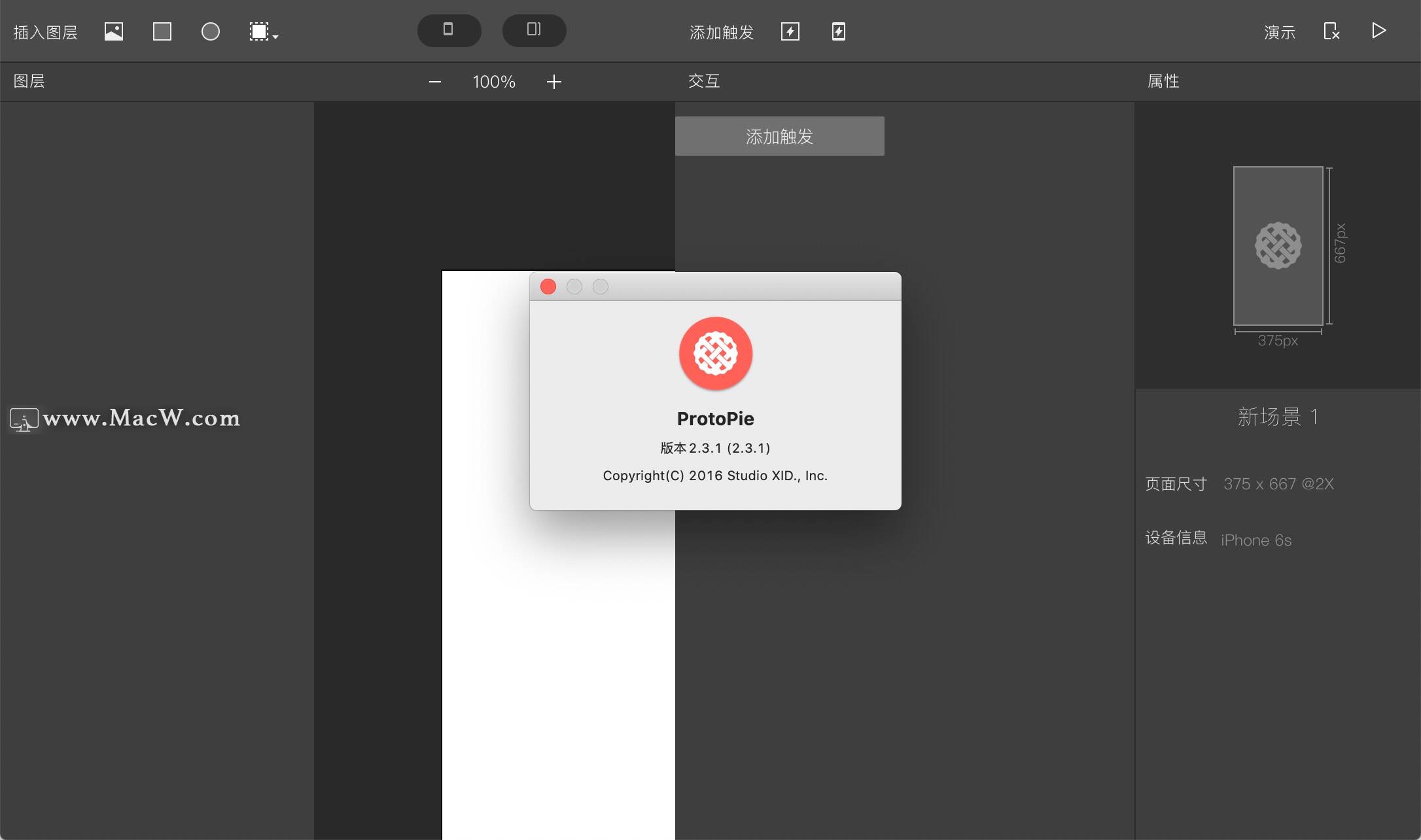This screenshot has height=840, width=1421.
Task: Add a trigger with the first lightning icon
Action: point(790,31)
